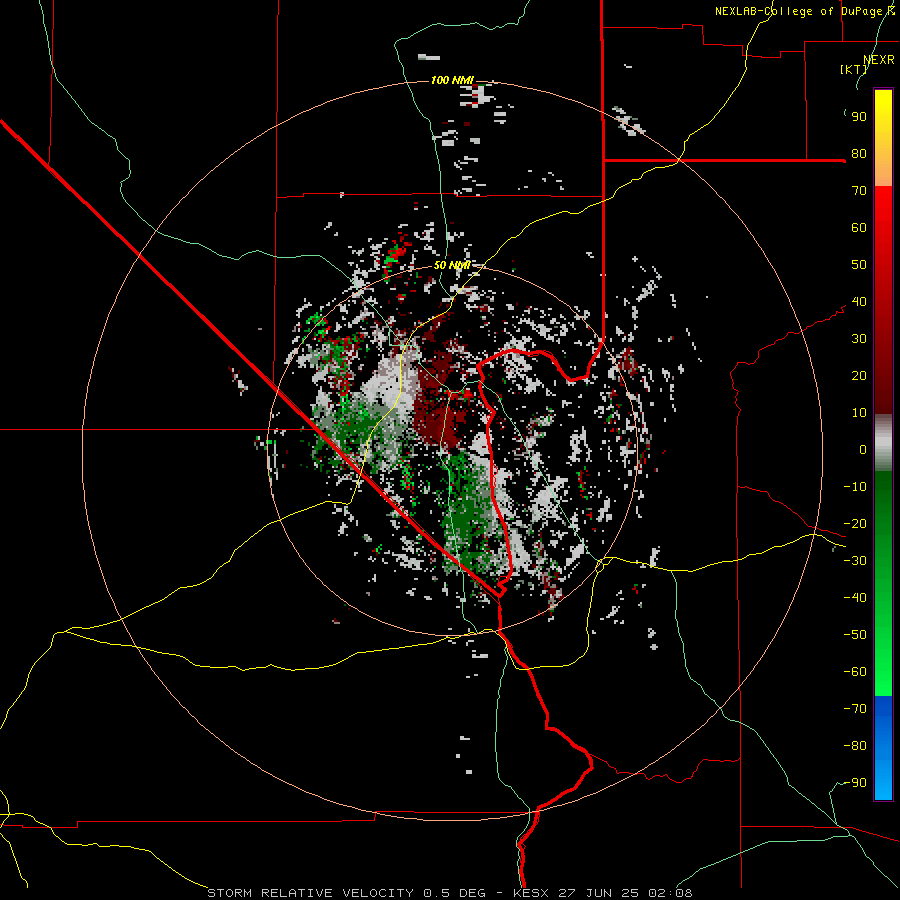Click the '-90' scale value

pos(855,783)
